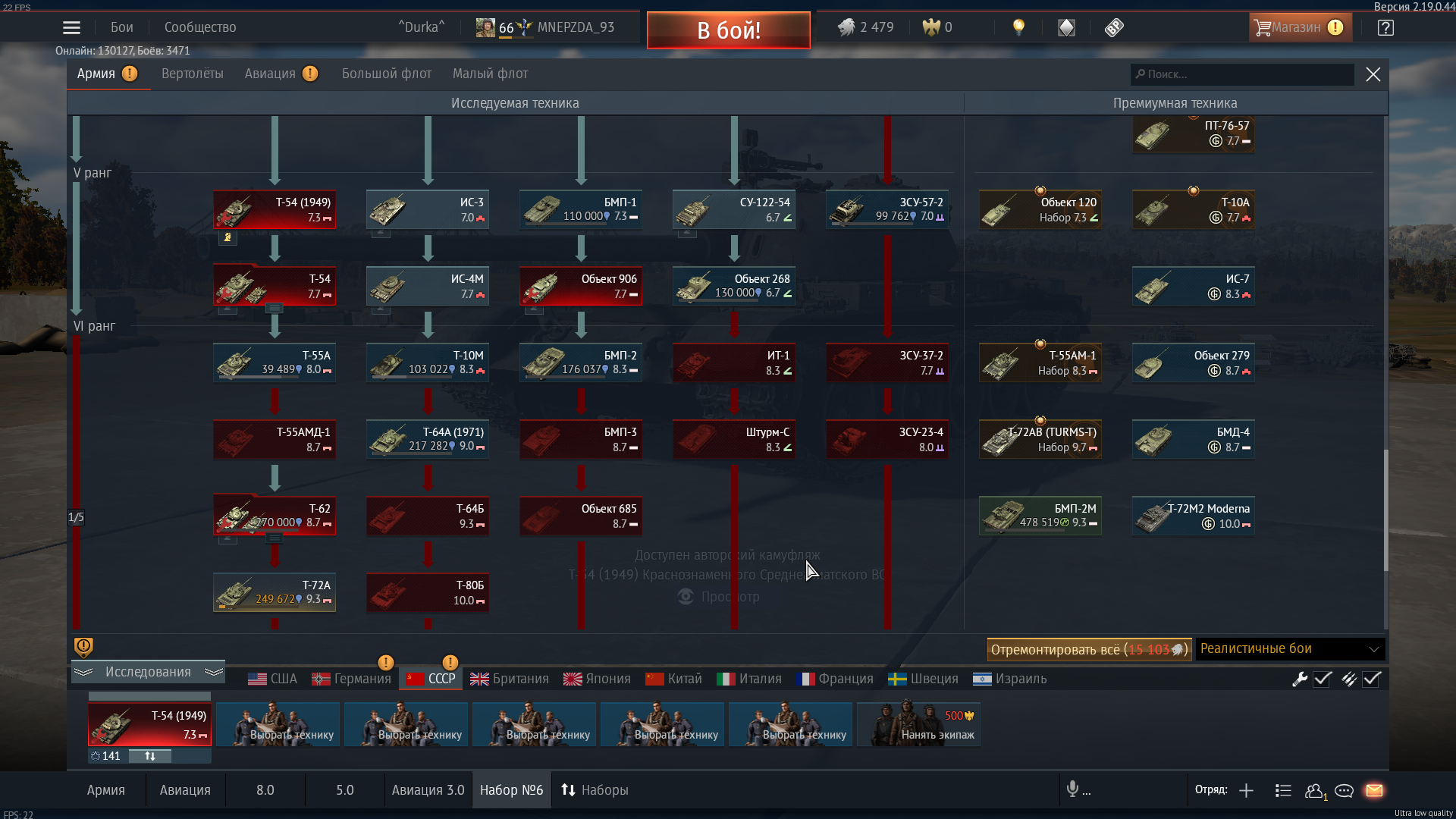Hire crew with Нанять экипаж slot
The image size is (1456, 819).
[918, 724]
